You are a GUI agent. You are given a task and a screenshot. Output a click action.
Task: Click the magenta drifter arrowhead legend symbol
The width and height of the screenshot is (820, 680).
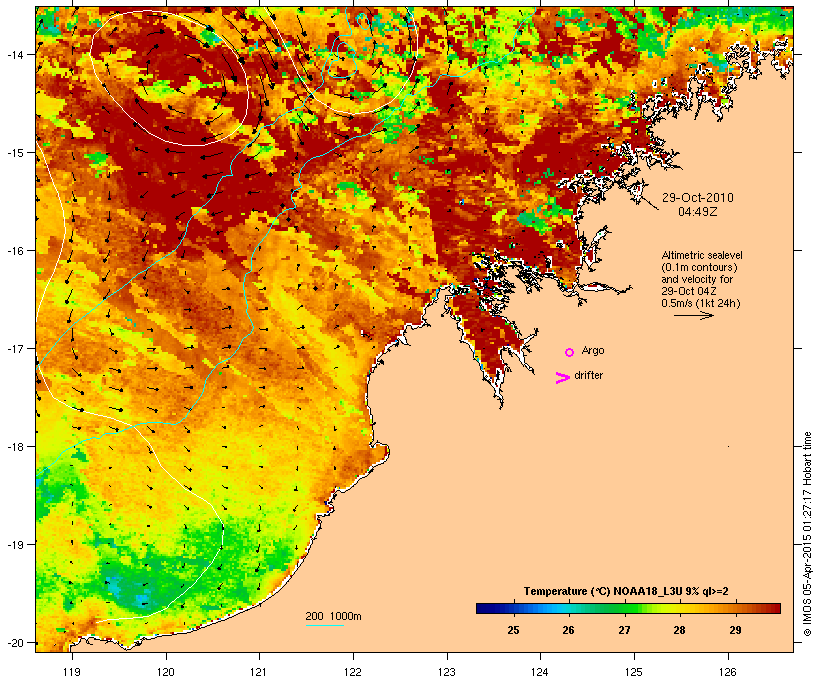tap(563, 378)
